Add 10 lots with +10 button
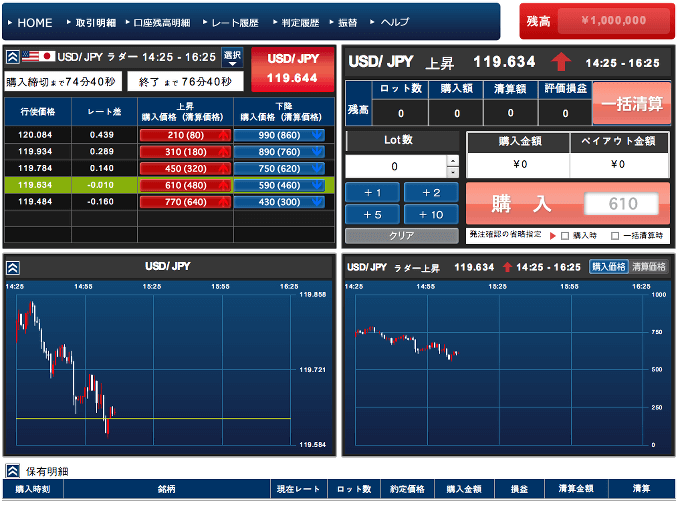 tap(431, 214)
